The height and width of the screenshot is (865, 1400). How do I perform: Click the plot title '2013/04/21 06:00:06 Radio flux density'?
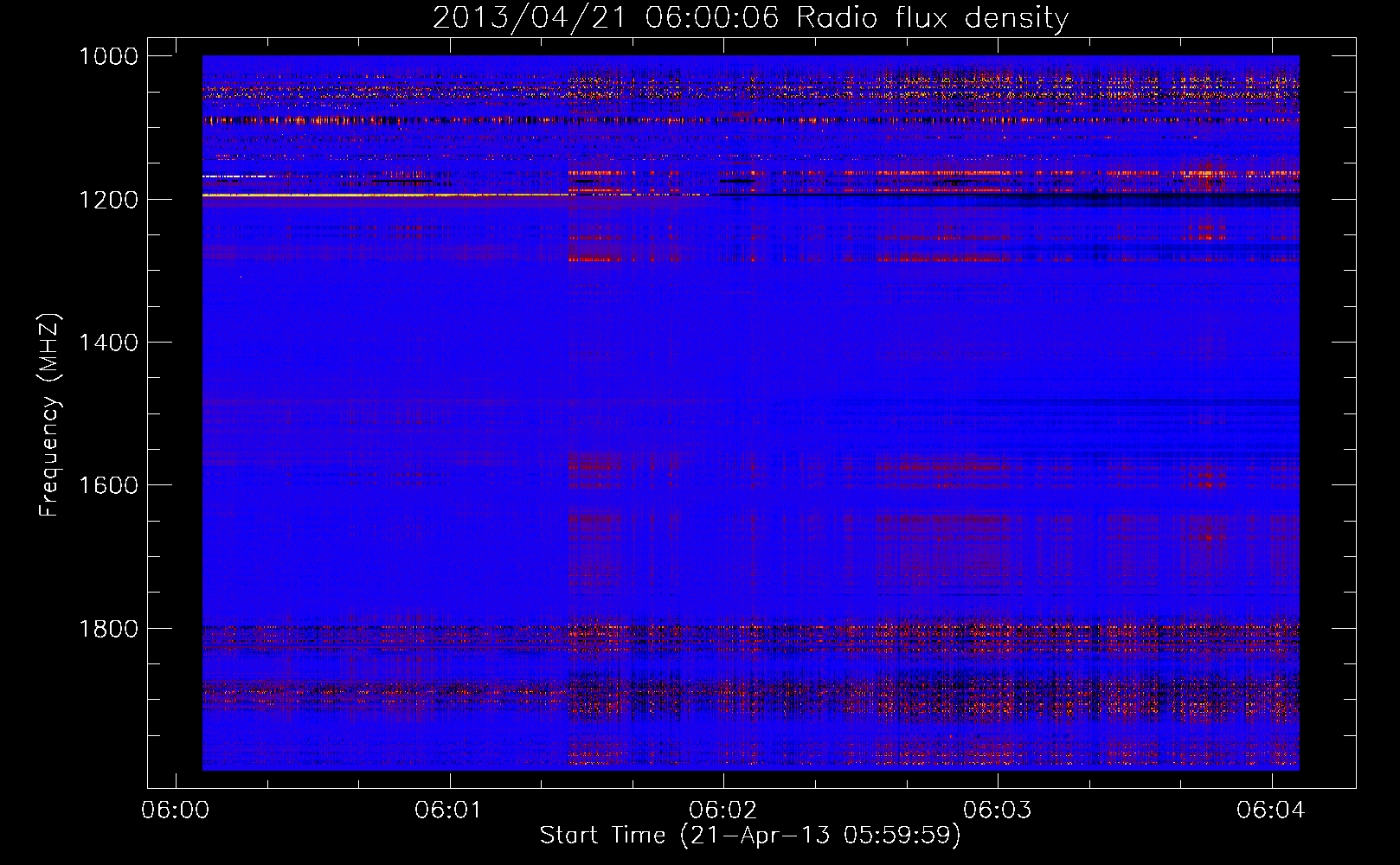[x=750, y=17]
